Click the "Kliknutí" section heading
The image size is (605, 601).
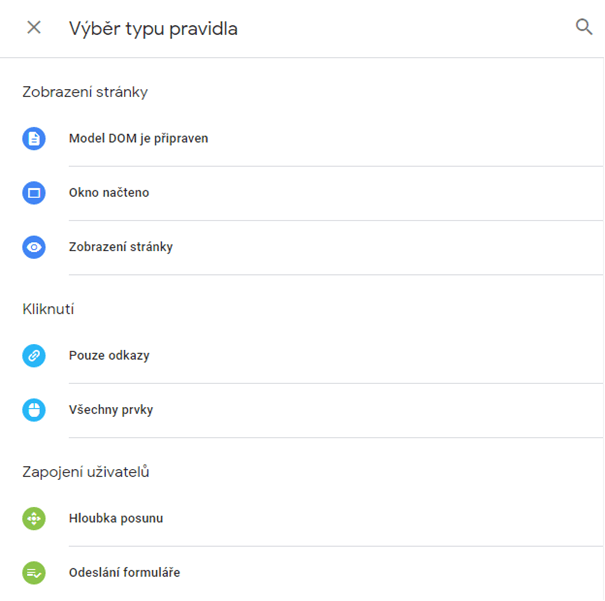pos(48,309)
